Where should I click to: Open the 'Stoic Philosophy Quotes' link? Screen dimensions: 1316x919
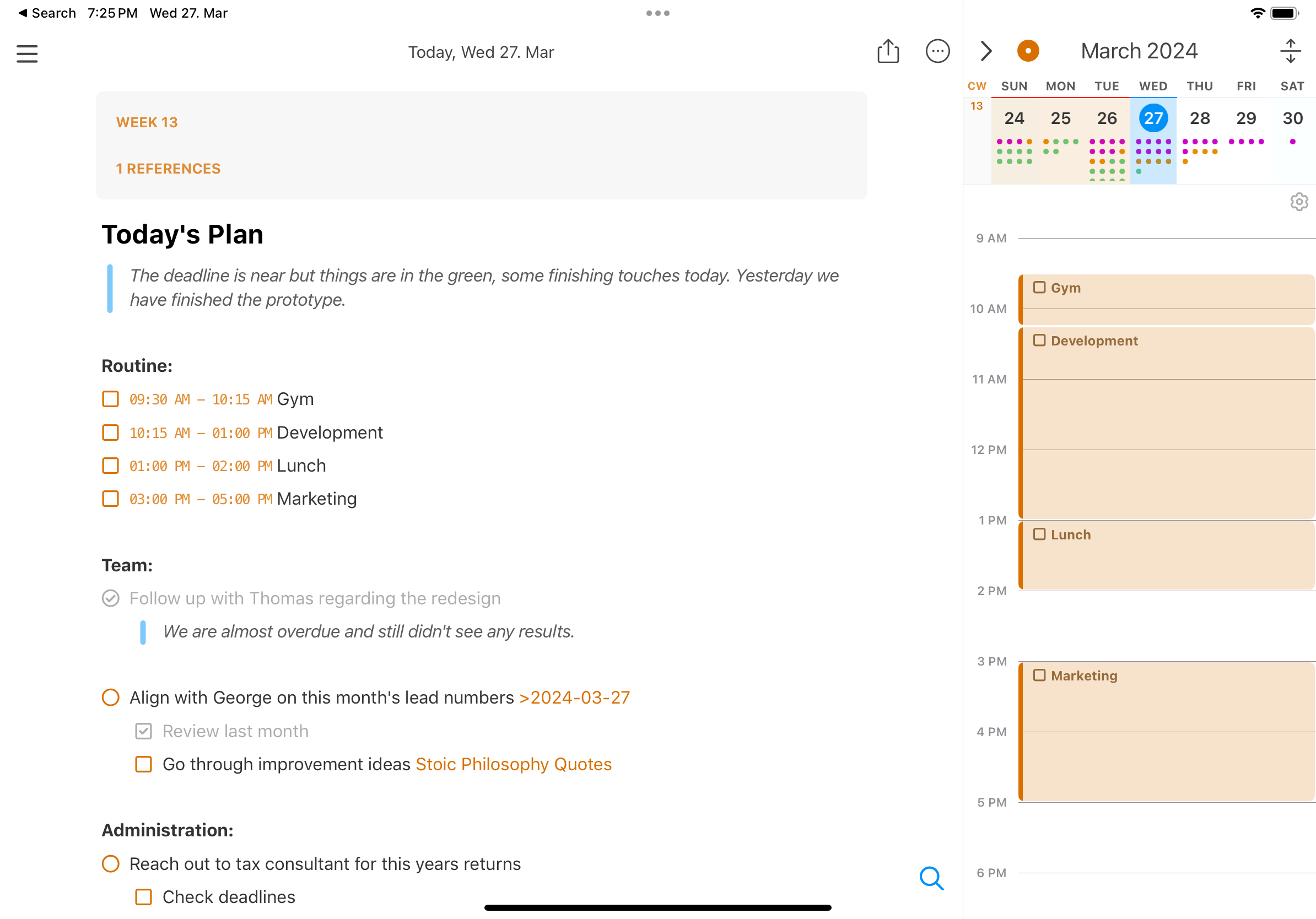tap(514, 764)
